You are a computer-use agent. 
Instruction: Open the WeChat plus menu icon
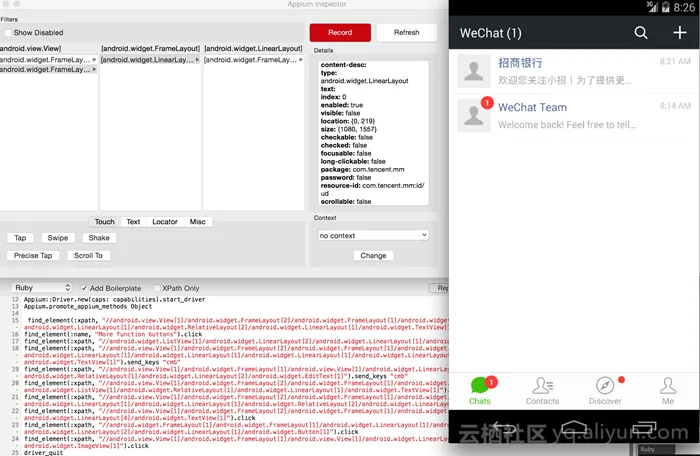click(679, 33)
